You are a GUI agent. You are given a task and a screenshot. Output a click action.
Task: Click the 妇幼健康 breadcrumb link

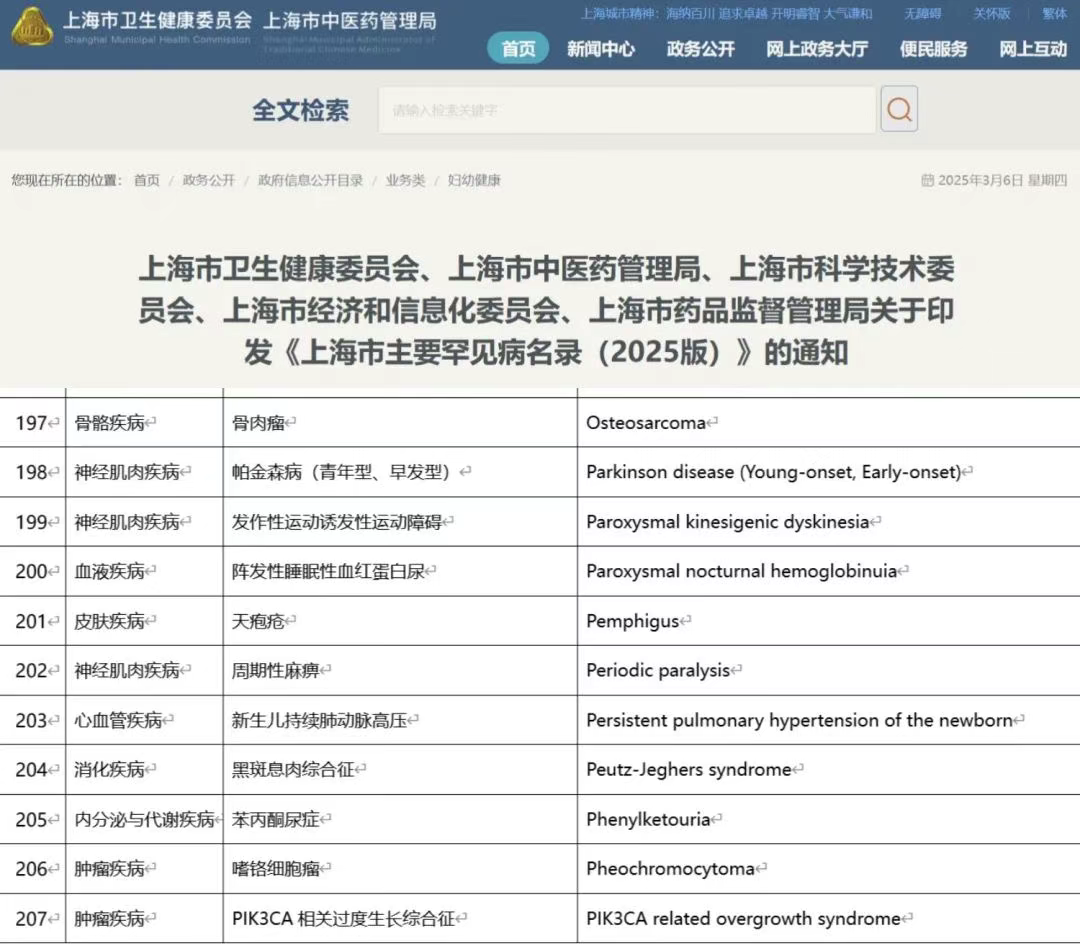click(474, 180)
